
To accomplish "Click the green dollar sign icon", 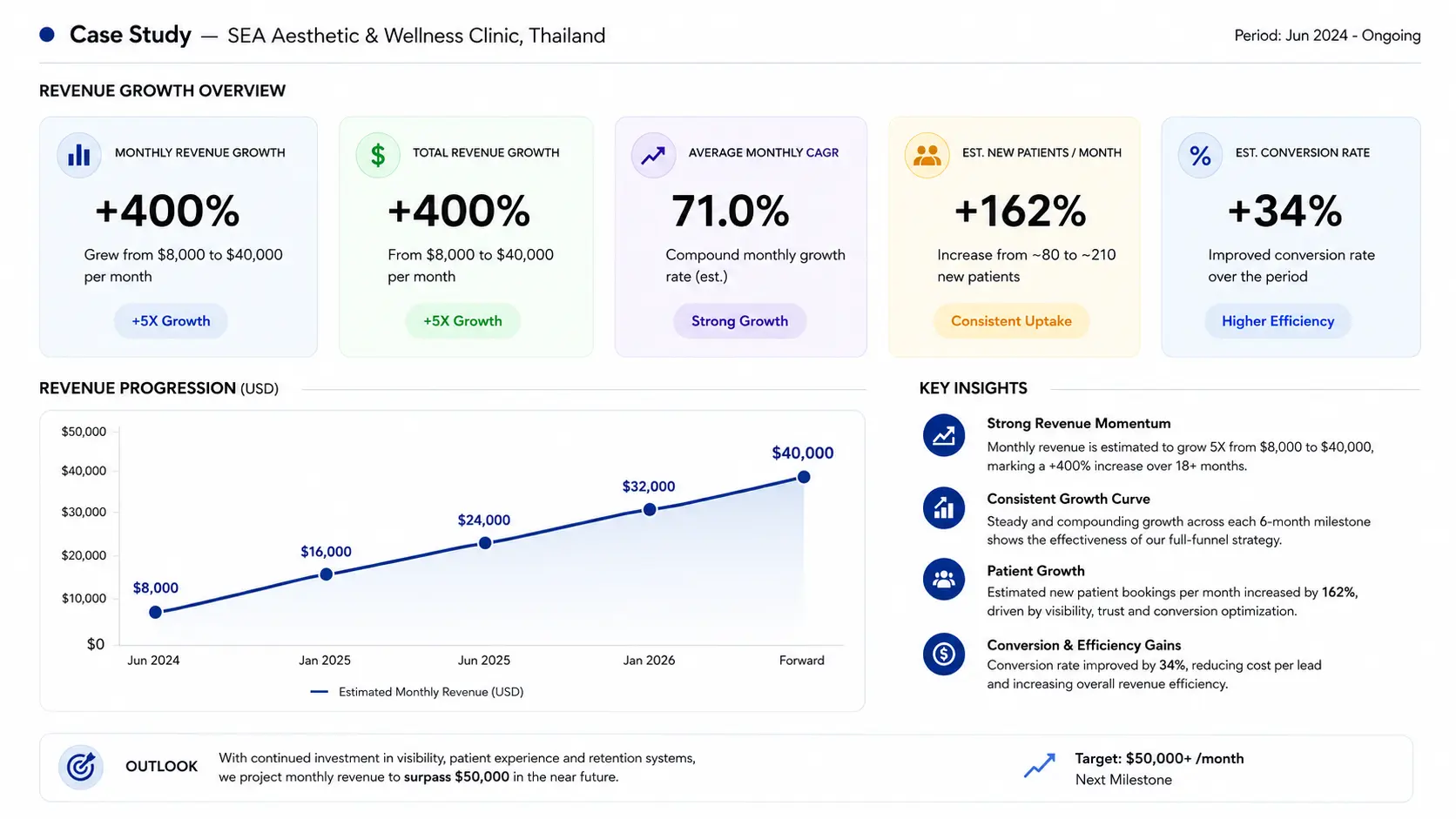I will [377, 155].
